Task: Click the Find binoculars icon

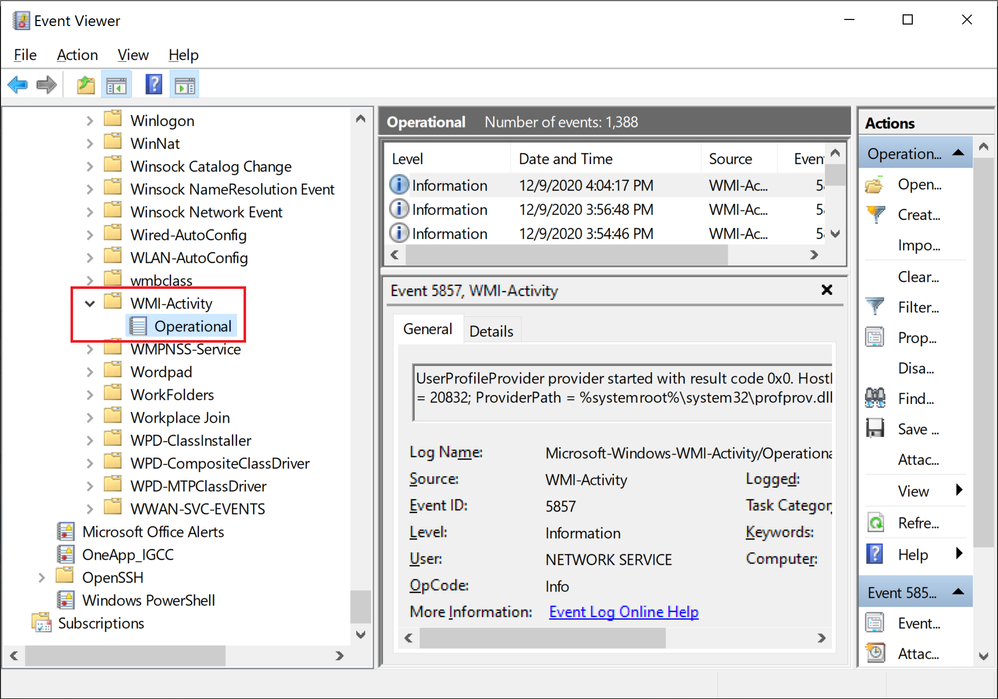Action: (875, 398)
